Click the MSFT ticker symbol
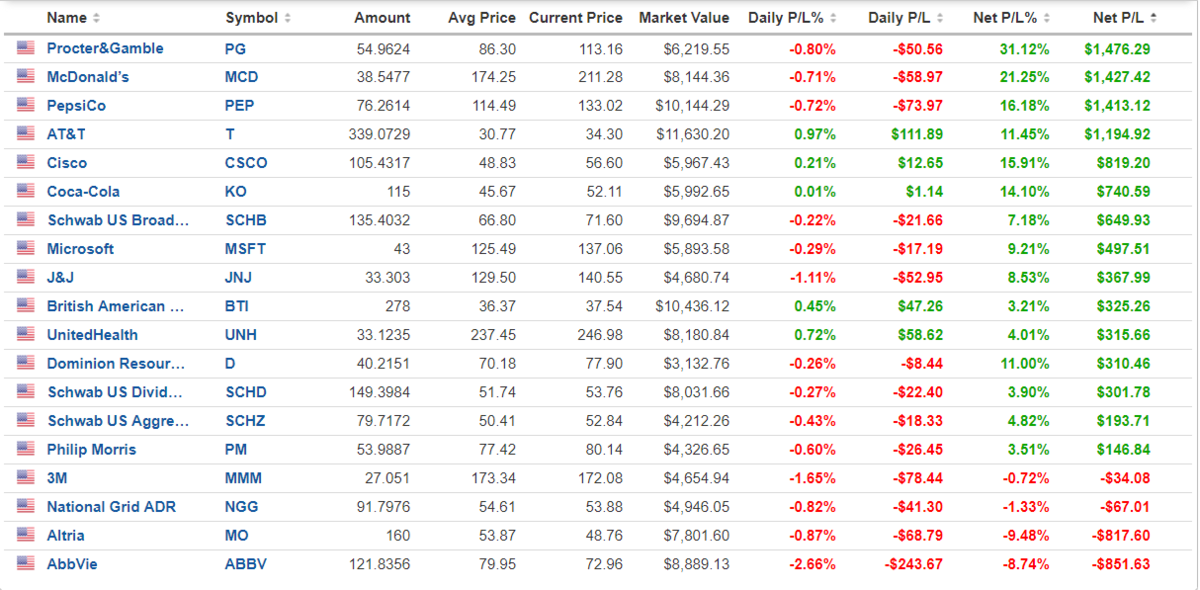This screenshot has width=1200, height=590. click(x=245, y=249)
